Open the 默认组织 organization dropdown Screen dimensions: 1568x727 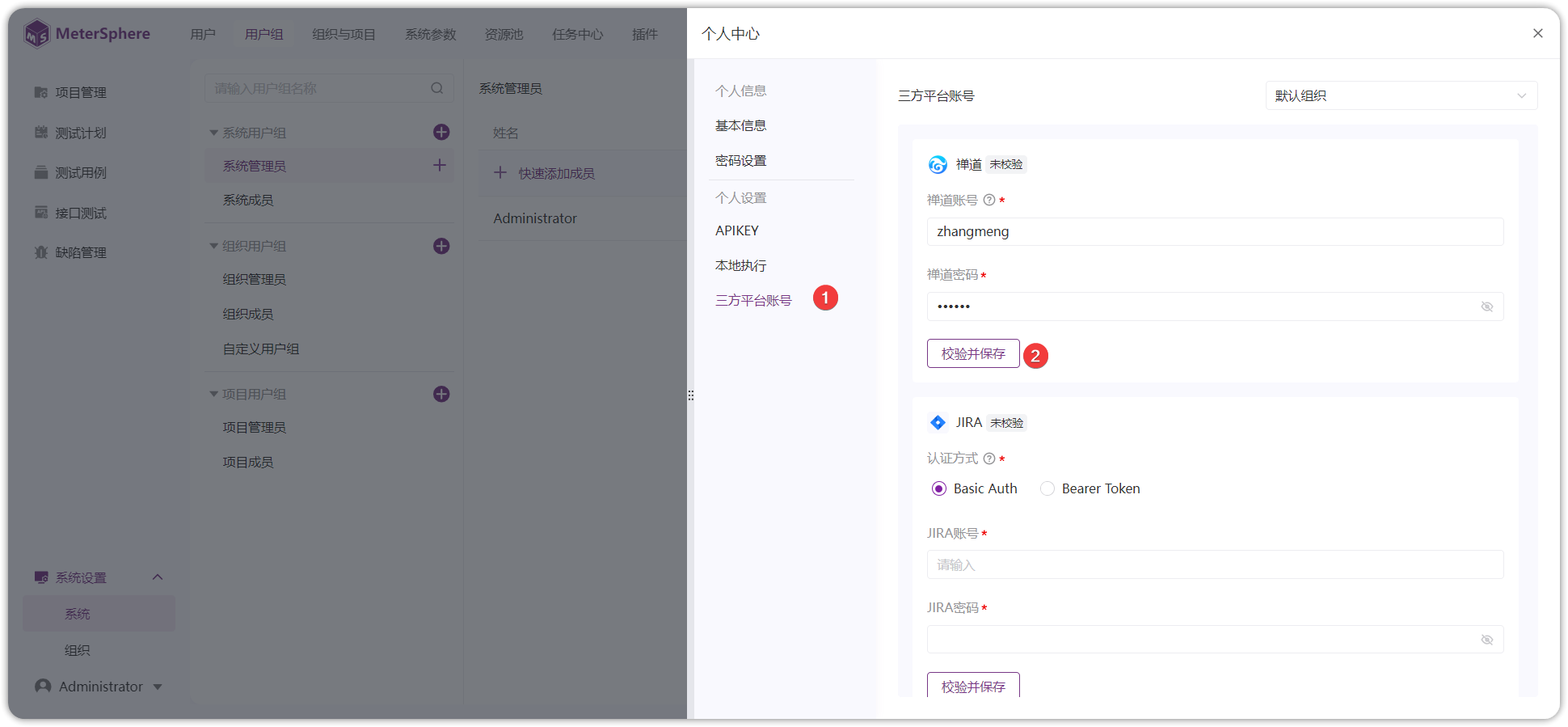[1402, 95]
